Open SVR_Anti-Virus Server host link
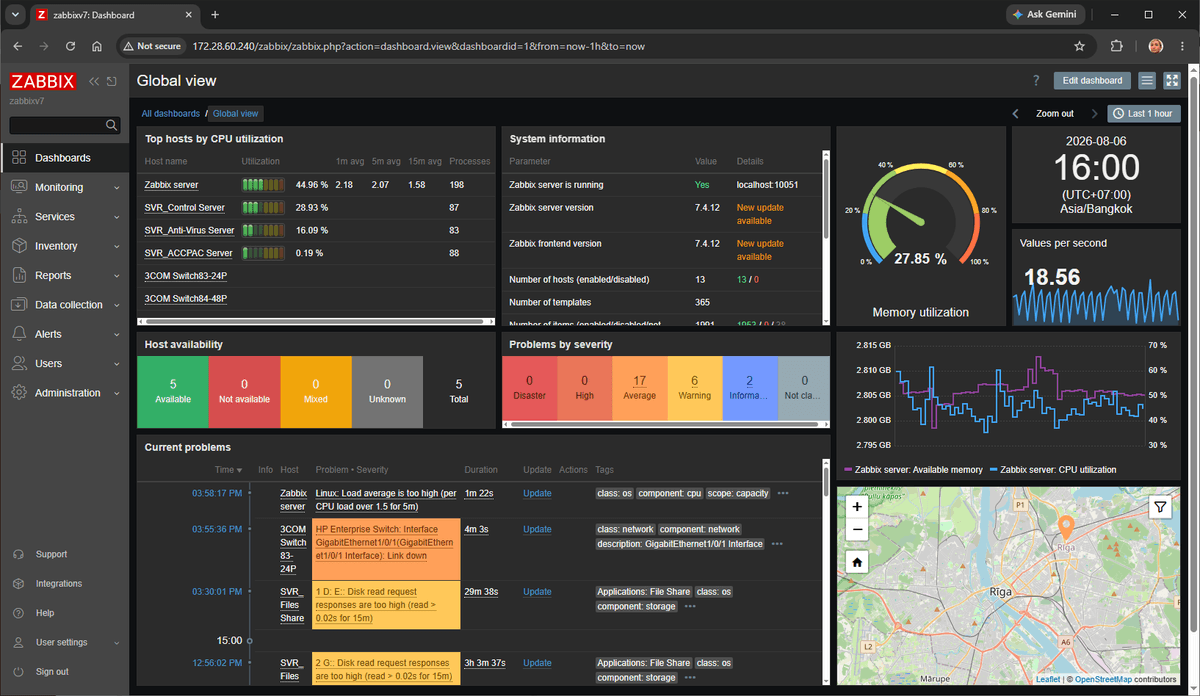1200x696 pixels. tap(189, 230)
